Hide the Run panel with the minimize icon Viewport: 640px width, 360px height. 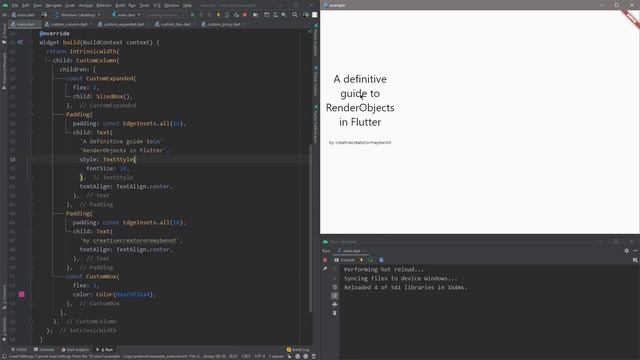(x=635, y=251)
